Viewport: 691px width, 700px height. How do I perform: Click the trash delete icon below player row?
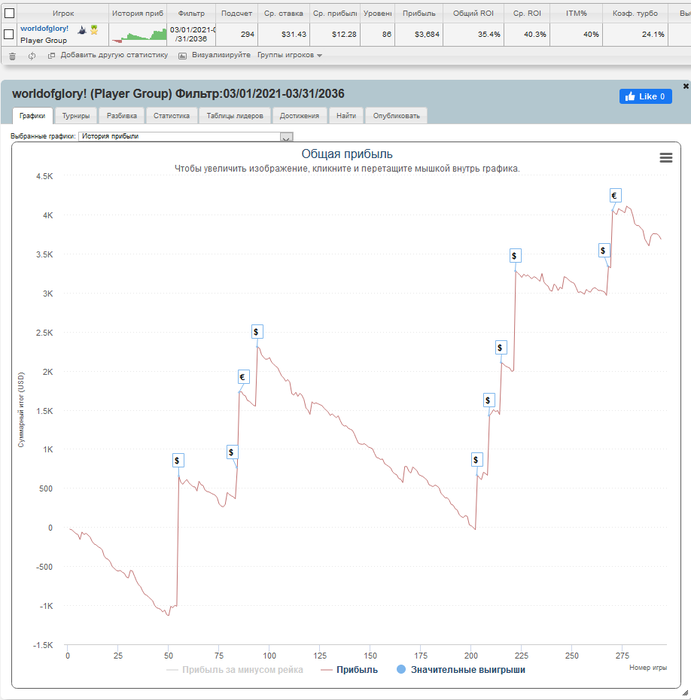12,56
